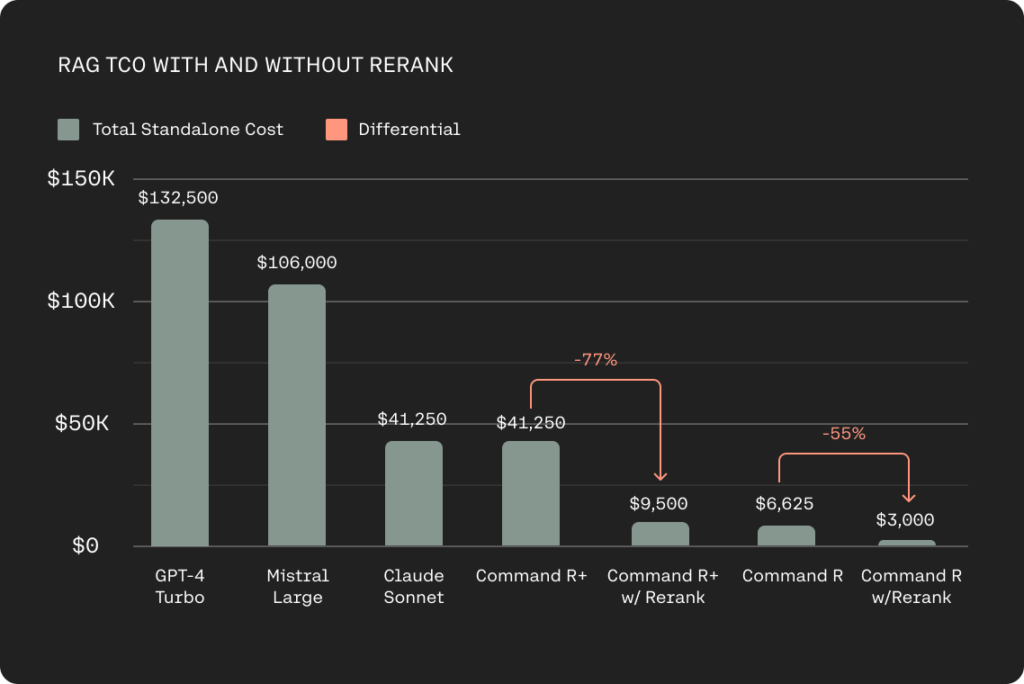Click the Total Standalone Cost legend swatch
1024x684 pixels.
click(69, 129)
